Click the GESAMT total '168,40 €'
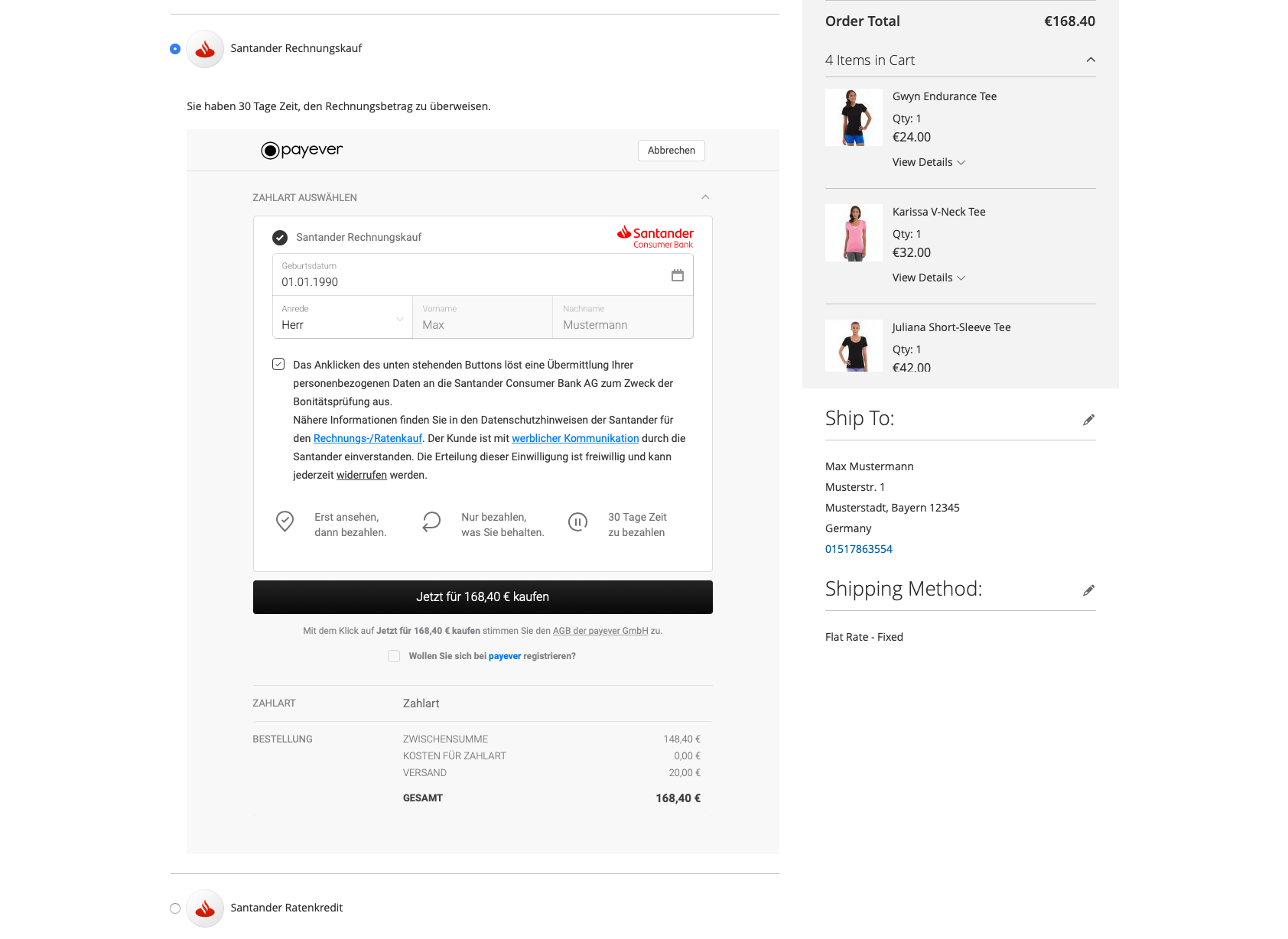The width and height of the screenshot is (1288, 939). pyautogui.click(x=678, y=798)
